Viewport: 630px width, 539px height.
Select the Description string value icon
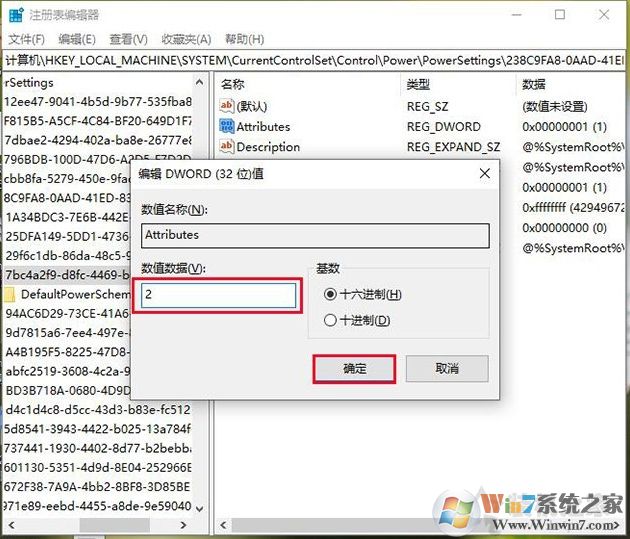click(226, 146)
